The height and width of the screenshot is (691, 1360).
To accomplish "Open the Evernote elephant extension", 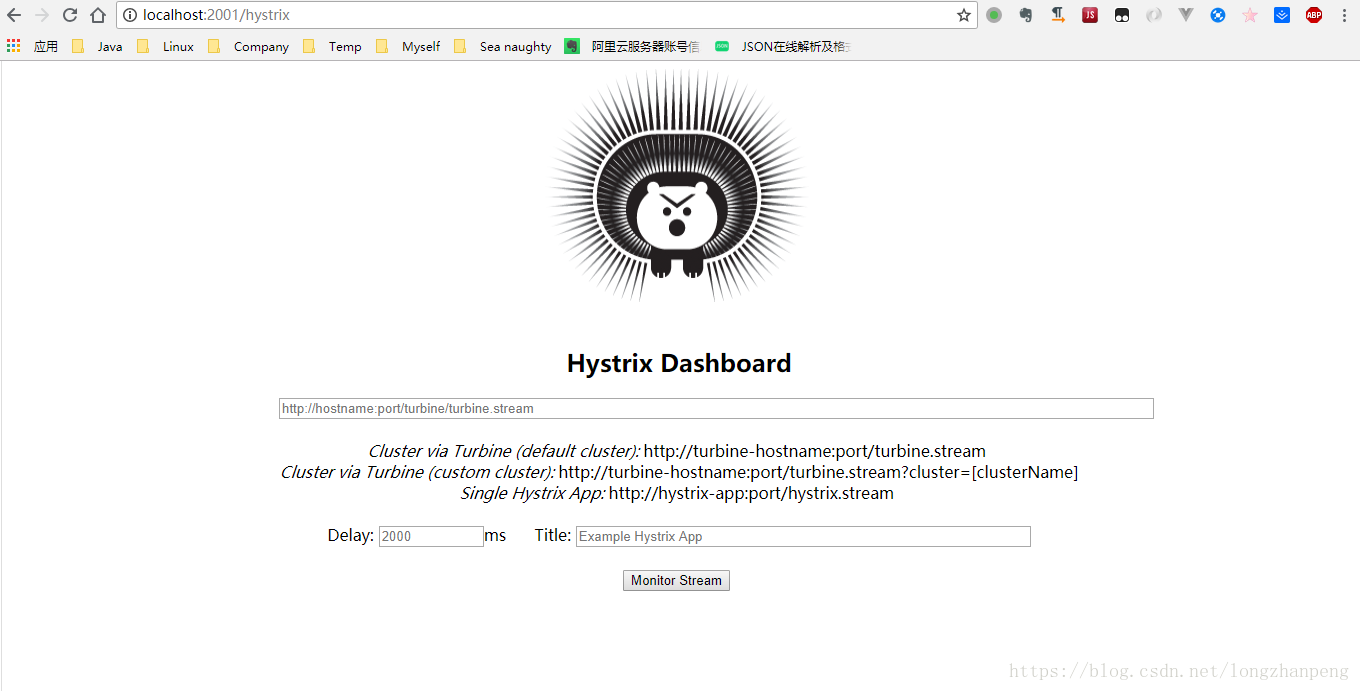I will (1026, 15).
